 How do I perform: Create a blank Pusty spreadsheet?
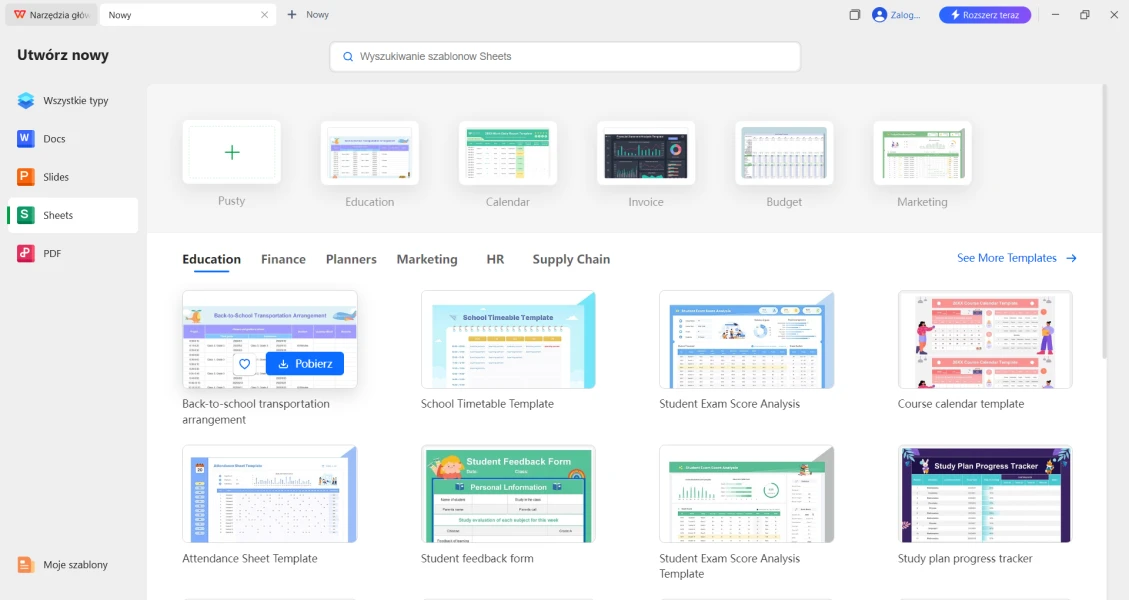pyautogui.click(x=232, y=153)
